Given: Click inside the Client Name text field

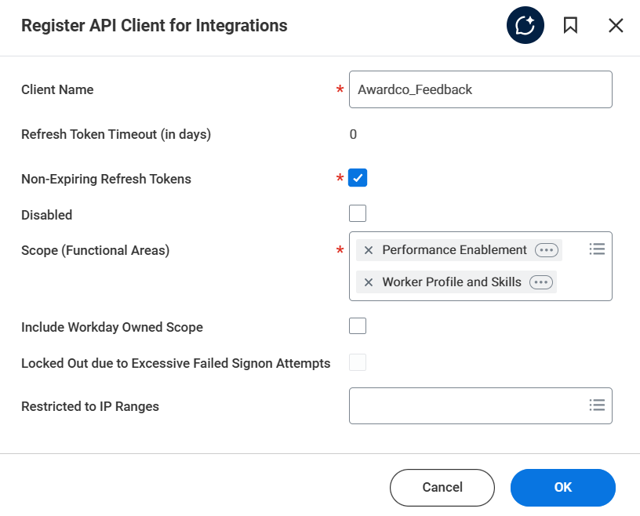Looking at the screenshot, I should pyautogui.click(x=480, y=89).
